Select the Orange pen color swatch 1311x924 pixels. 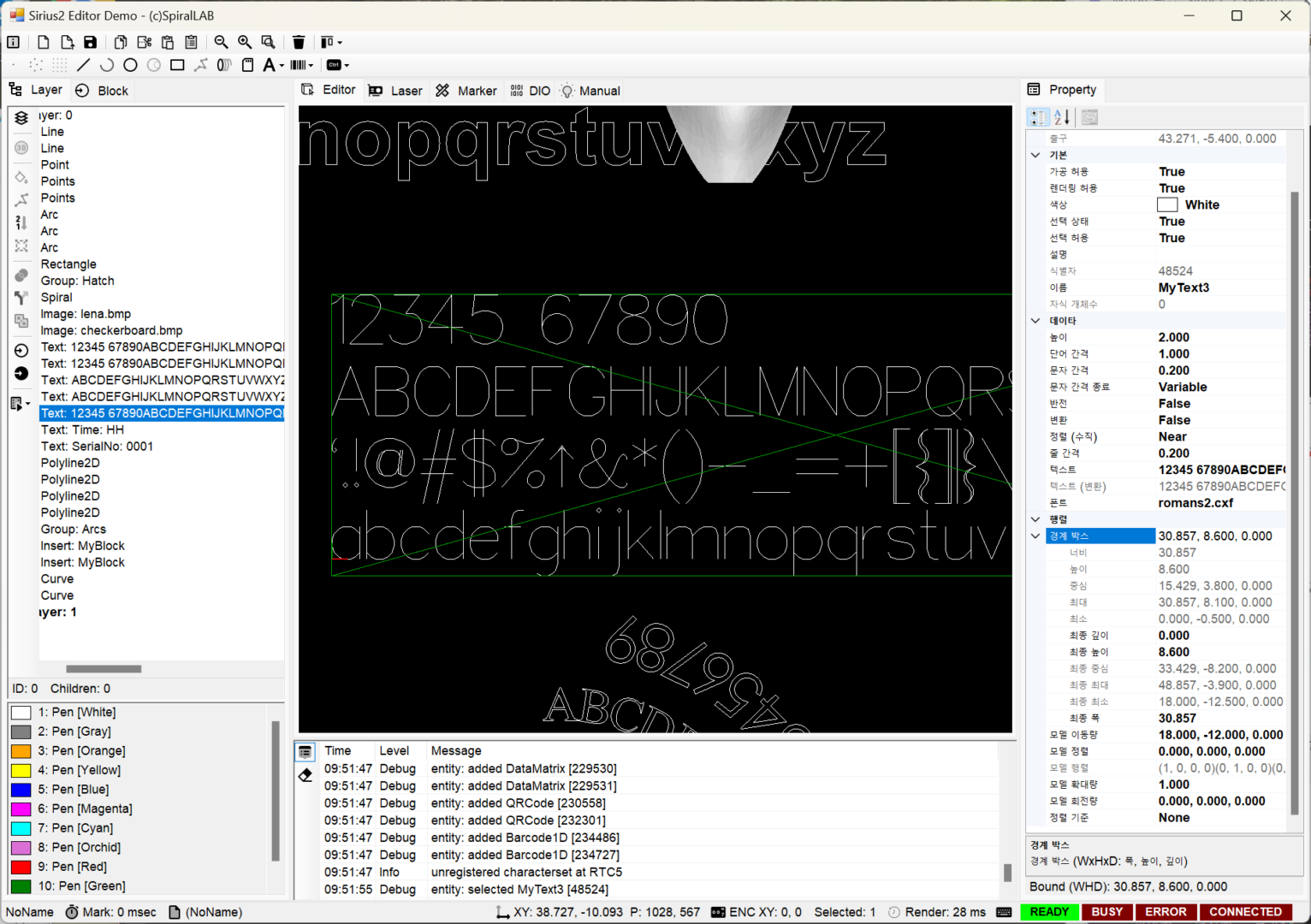21,751
